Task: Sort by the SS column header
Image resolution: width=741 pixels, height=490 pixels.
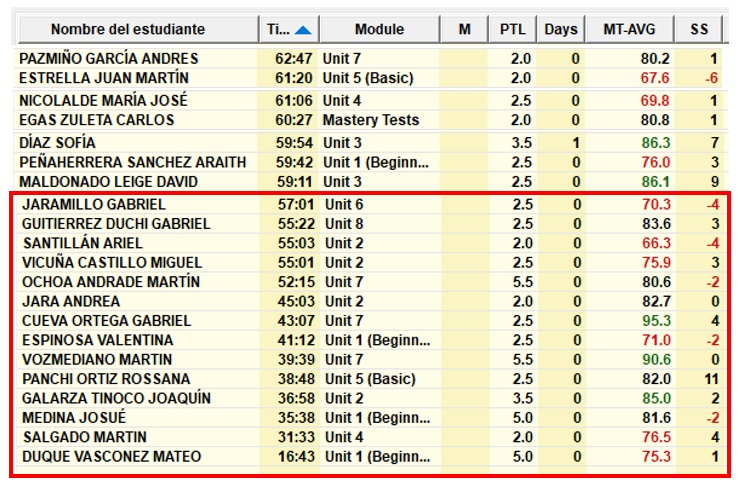Action: tap(698, 29)
